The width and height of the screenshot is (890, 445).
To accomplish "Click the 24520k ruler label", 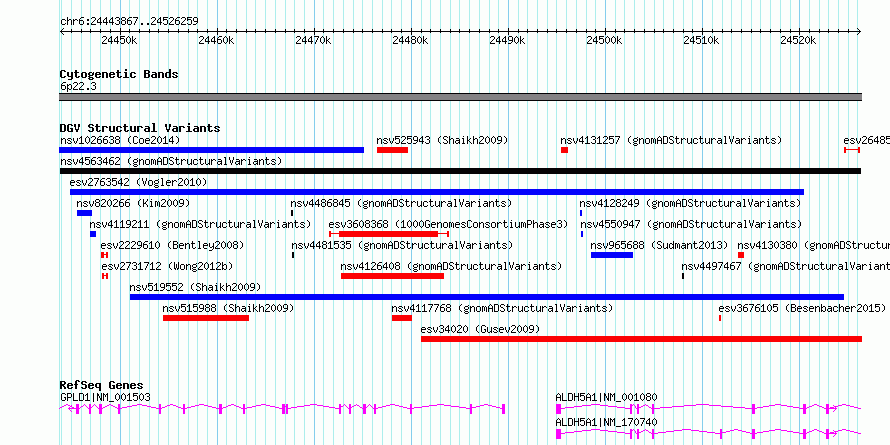I will (x=799, y=40).
